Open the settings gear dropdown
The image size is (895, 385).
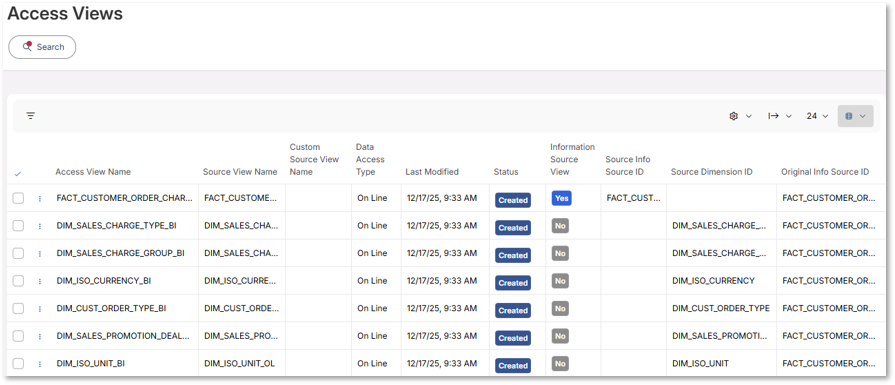tap(740, 116)
